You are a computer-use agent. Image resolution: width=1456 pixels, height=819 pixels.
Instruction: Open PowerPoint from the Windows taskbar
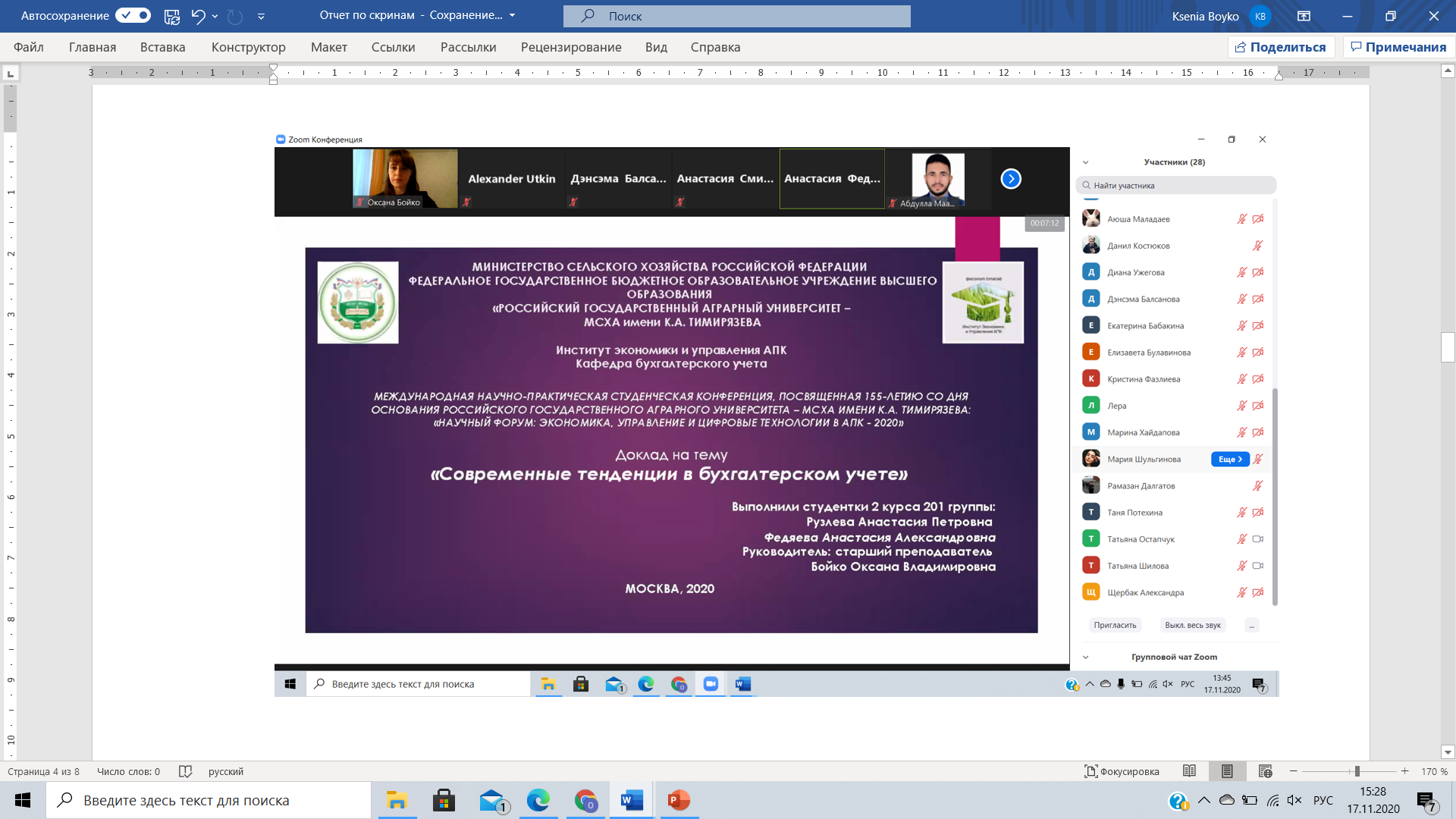tap(679, 800)
